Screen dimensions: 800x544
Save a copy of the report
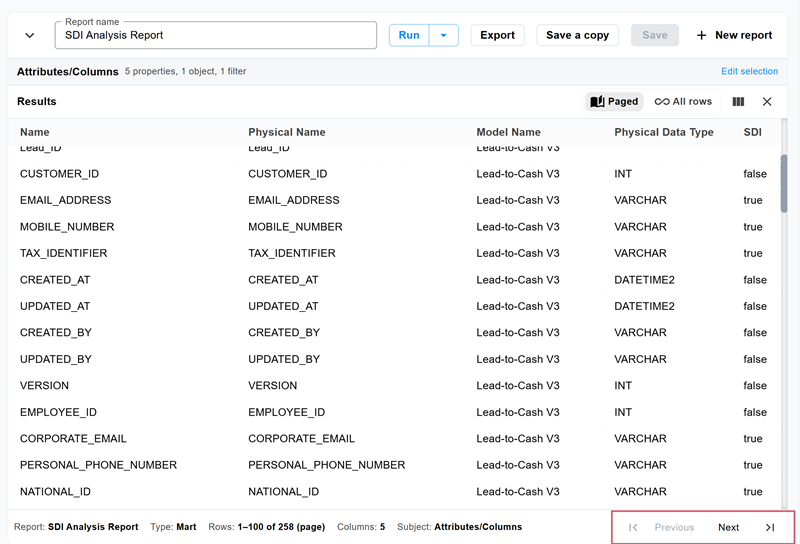click(x=577, y=35)
